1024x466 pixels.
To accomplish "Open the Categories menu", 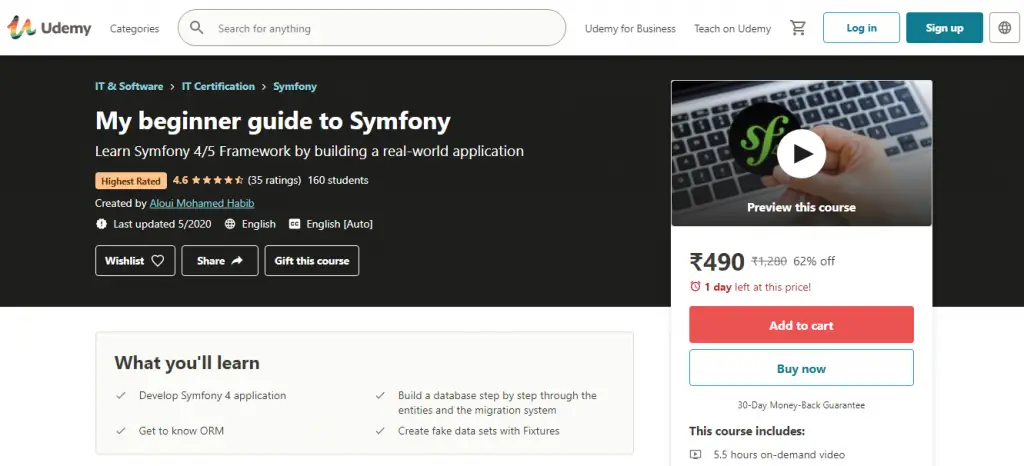I will (134, 29).
